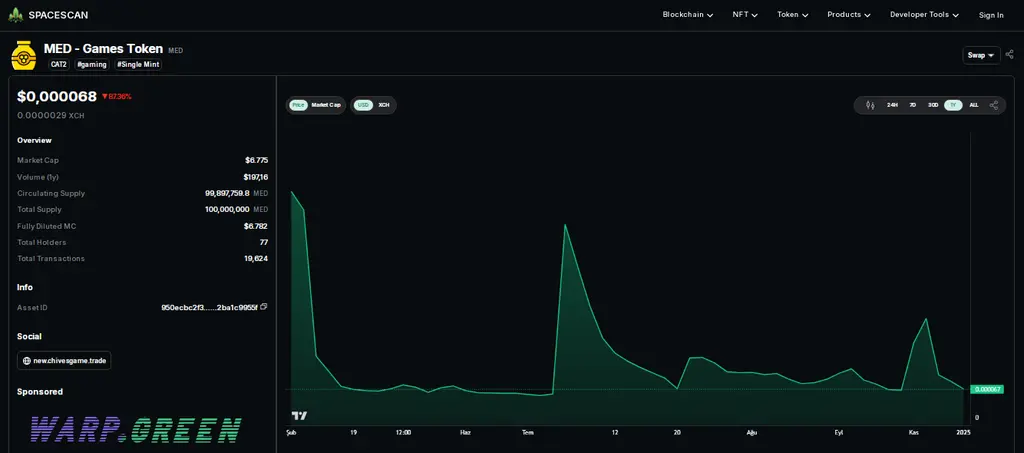
Task: Click the Şub label on chart axis
Action: (x=291, y=432)
